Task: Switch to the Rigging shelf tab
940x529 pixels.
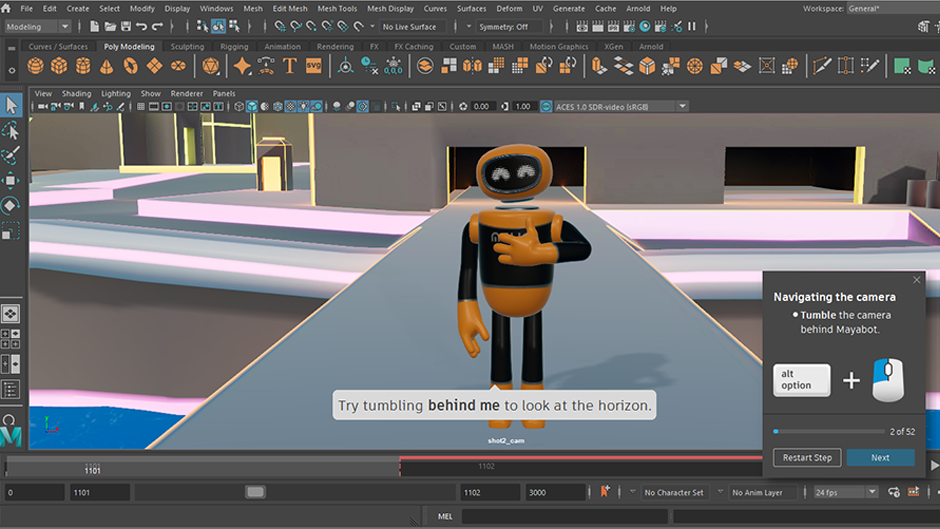Action: pos(234,46)
